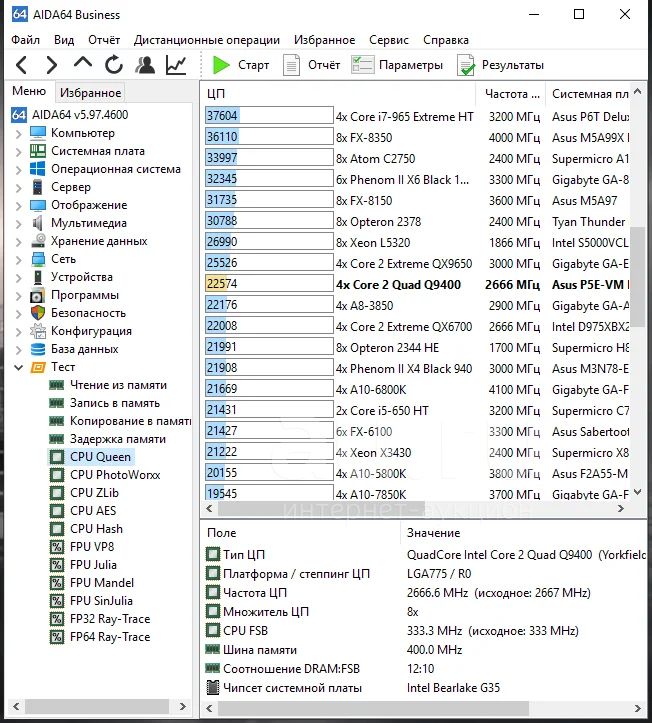
Task: Switch to the Избранное sidebar tab
Action: pyautogui.click(x=90, y=93)
